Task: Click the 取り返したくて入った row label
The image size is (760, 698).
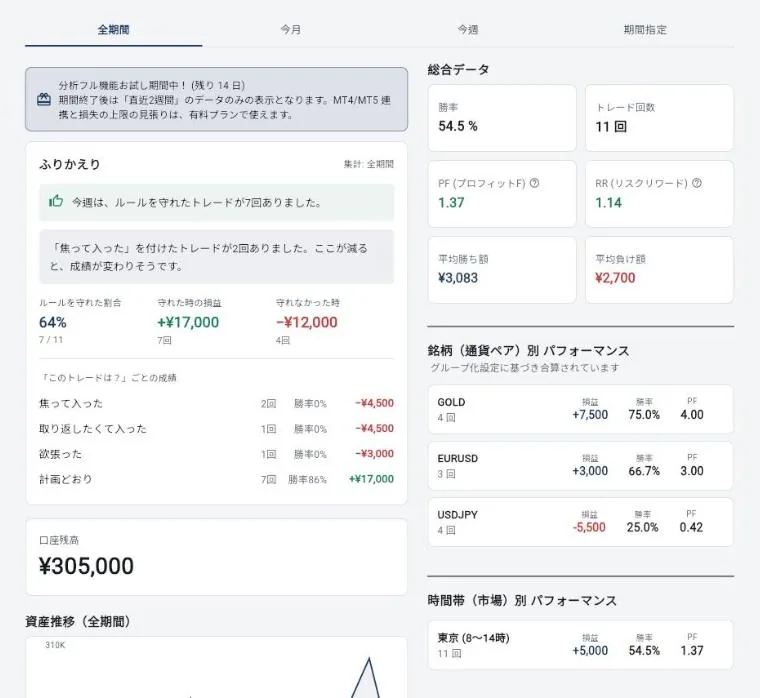Action: click(93, 428)
